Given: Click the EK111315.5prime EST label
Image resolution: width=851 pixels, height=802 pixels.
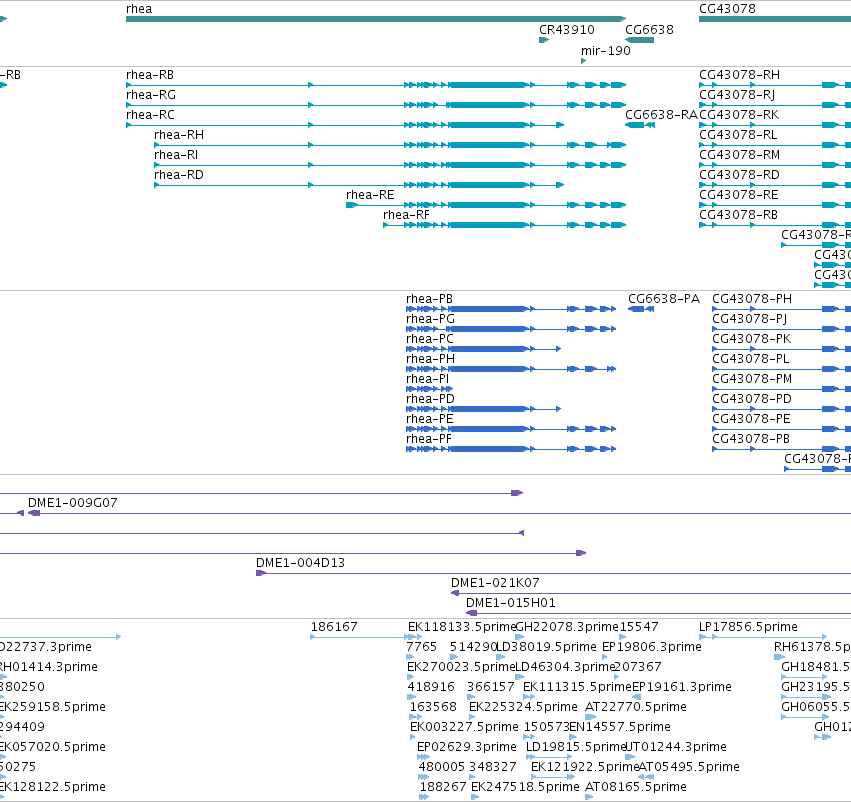Looking at the screenshot, I should 577,688.
